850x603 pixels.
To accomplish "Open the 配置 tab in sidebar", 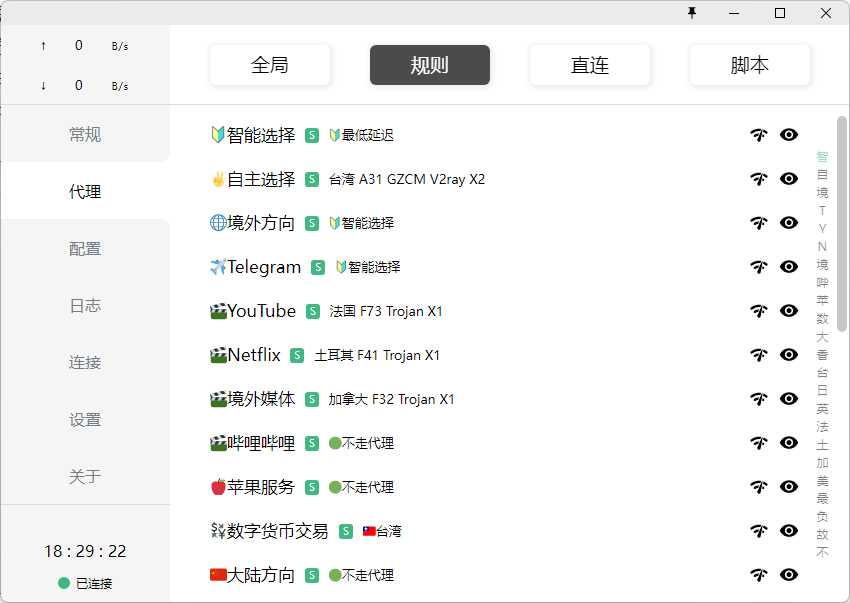I will tap(85, 249).
